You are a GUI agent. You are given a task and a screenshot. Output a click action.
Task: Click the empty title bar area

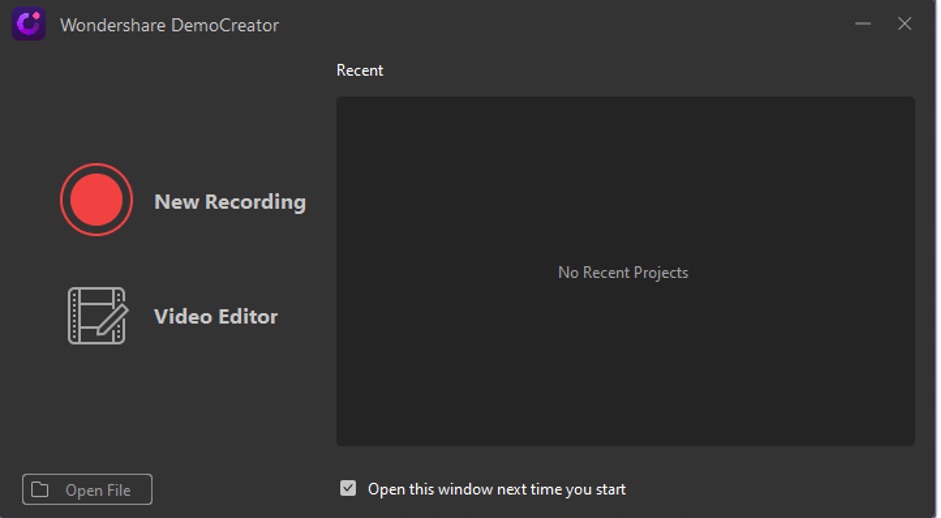point(560,24)
